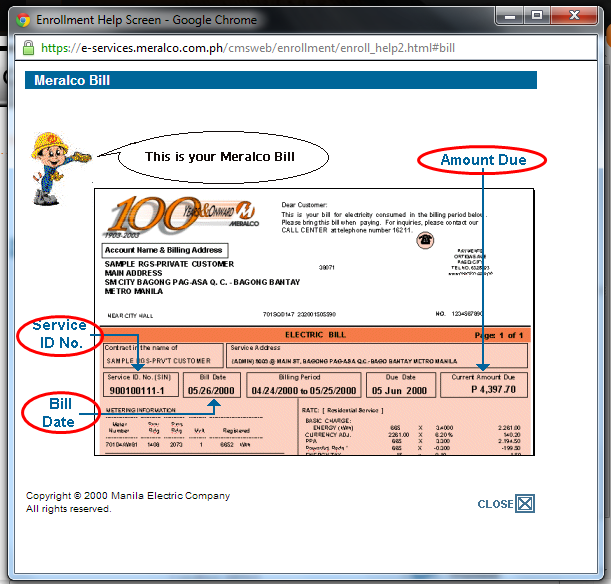Viewport: 611px width, 584px height.
Task: Click the URL address bar
Action: pyautogui.click(x=306, y=48)
